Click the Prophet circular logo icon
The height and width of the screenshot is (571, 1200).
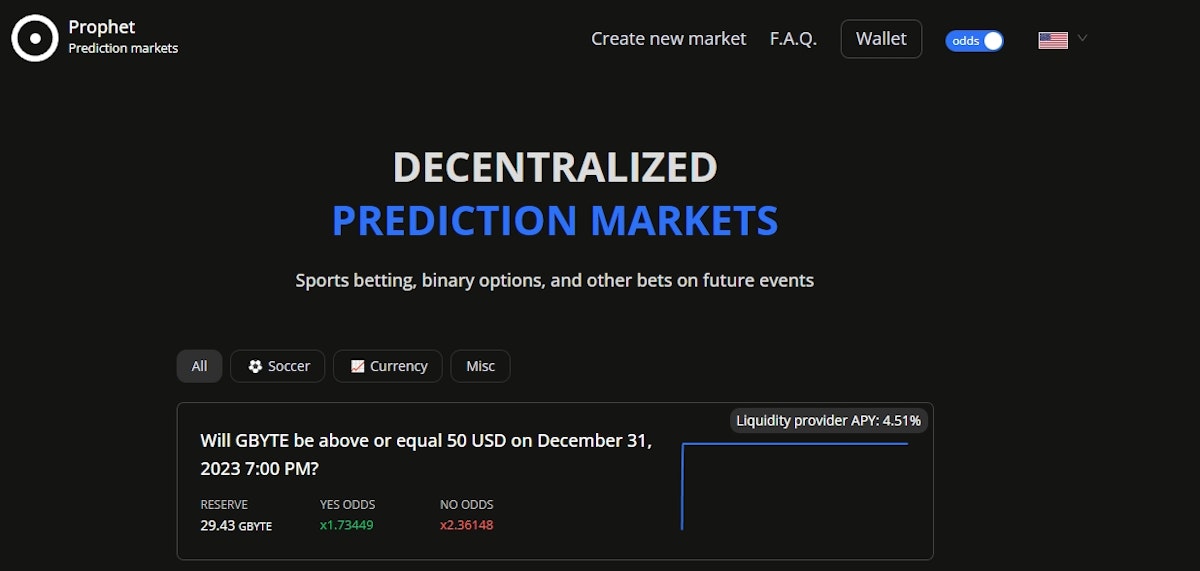click(35, 38)
